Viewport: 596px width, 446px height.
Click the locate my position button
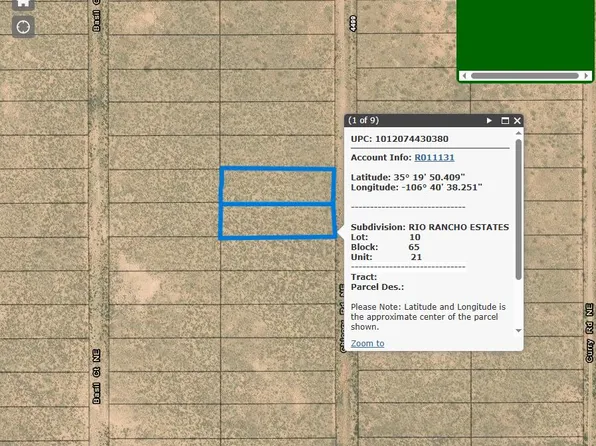coord(23,27)
